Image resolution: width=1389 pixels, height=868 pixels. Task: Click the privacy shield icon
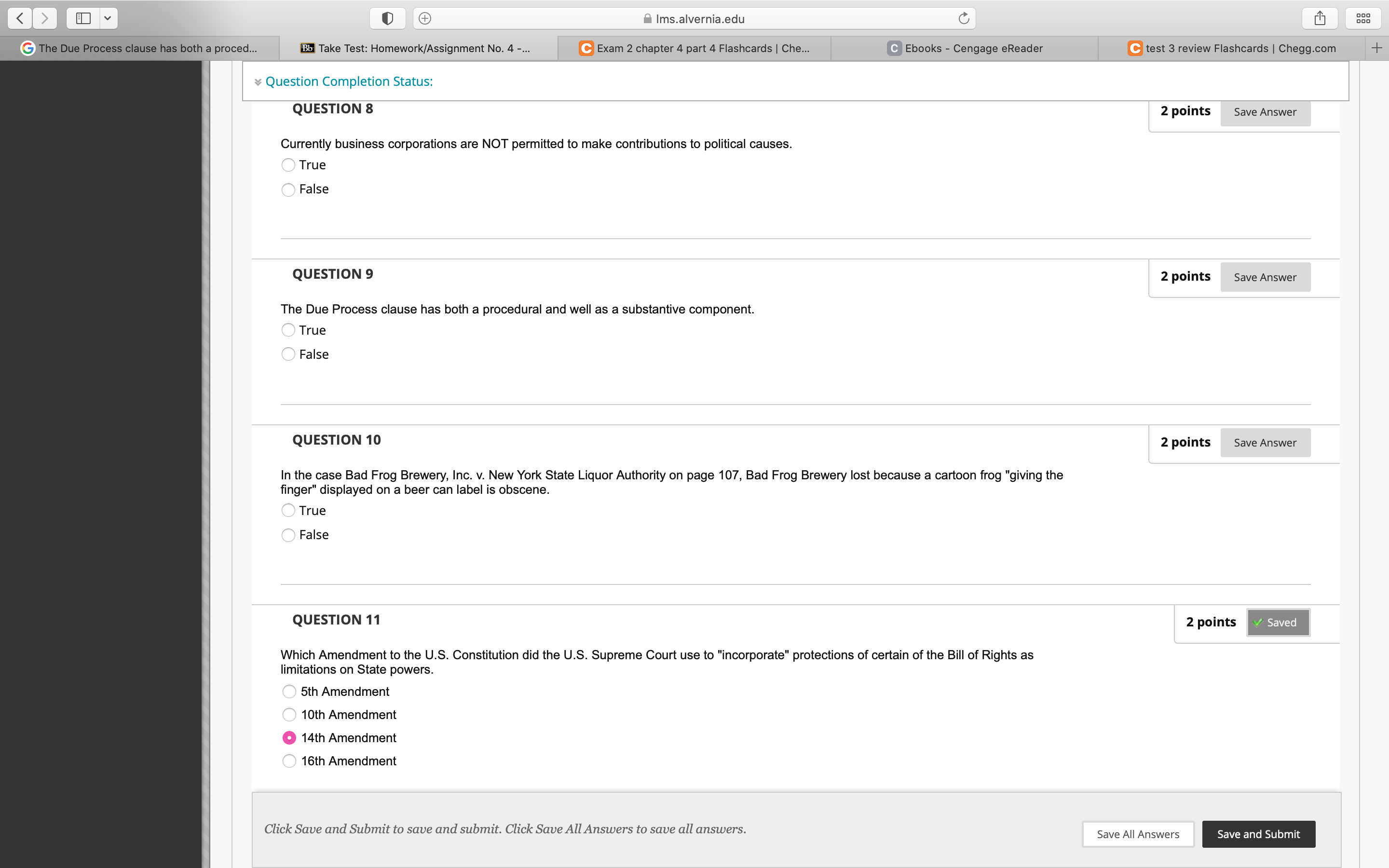pyautogui.click(x=387, y=18)
